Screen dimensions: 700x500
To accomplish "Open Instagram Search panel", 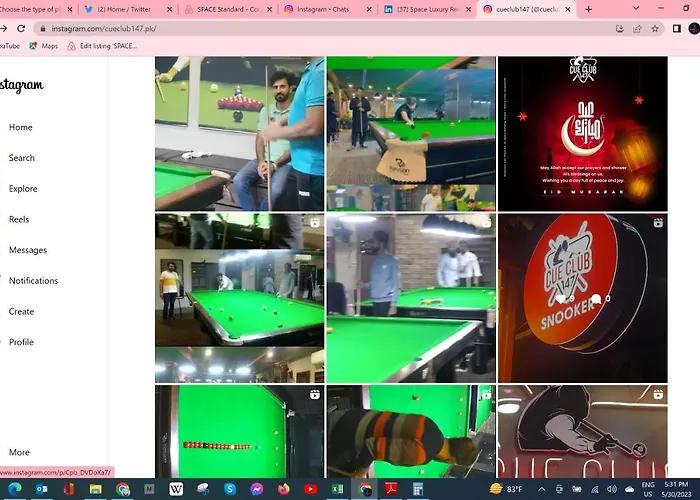I will pos(22,158).
